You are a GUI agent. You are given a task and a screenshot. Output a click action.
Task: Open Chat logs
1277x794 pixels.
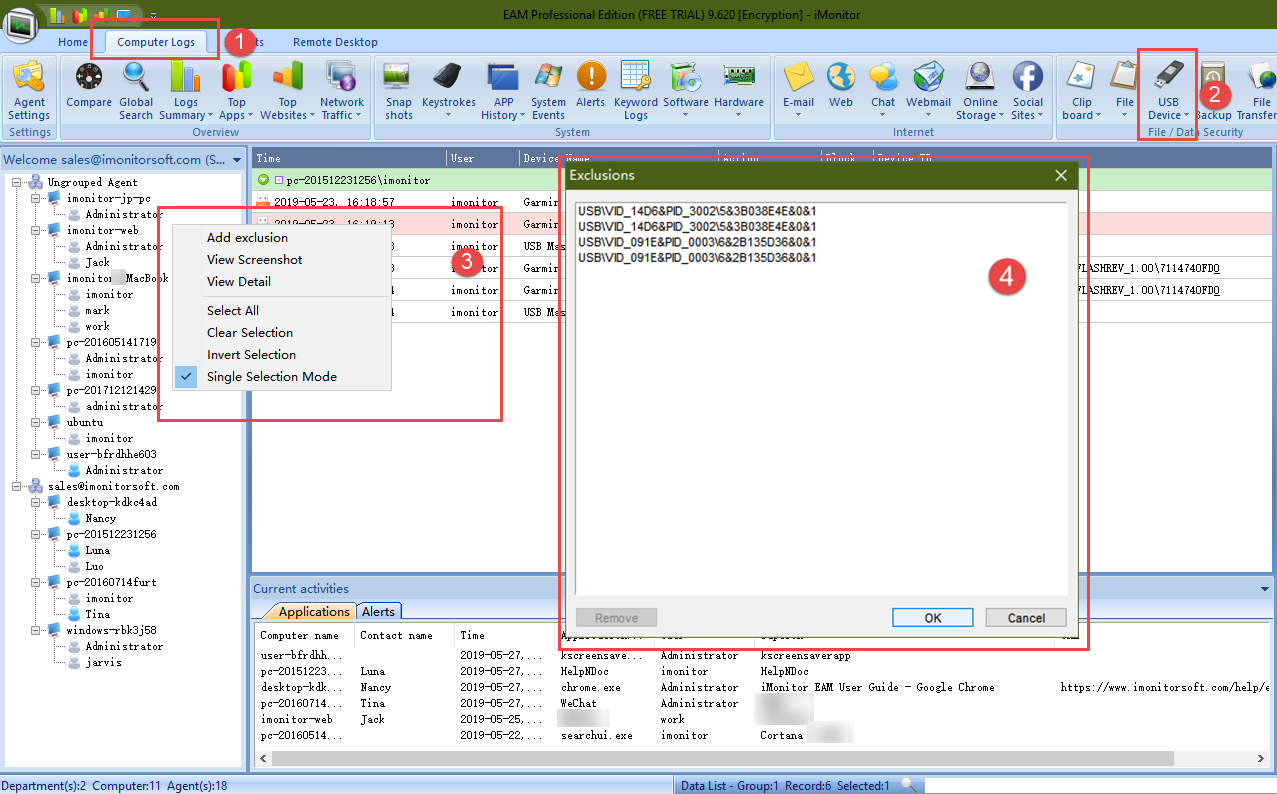(x=883, y=90)
